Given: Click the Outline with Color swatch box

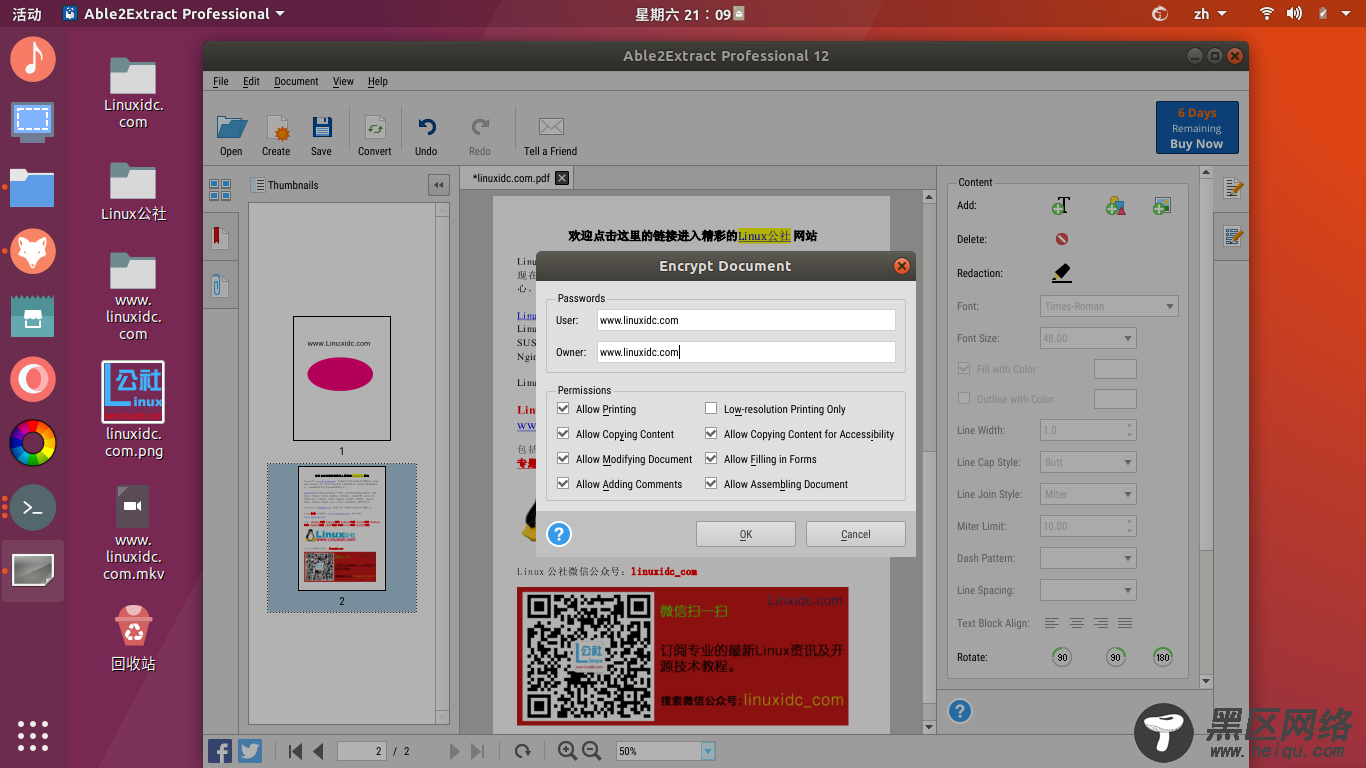Looking at the screenshot, I should [x=1115, y=399].
